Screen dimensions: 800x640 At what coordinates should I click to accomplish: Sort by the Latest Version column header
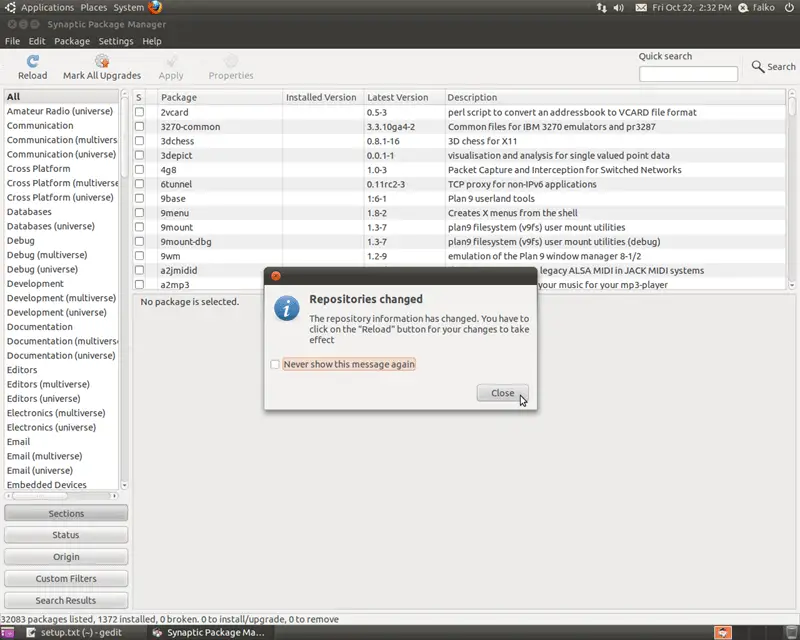pos(404,97)
